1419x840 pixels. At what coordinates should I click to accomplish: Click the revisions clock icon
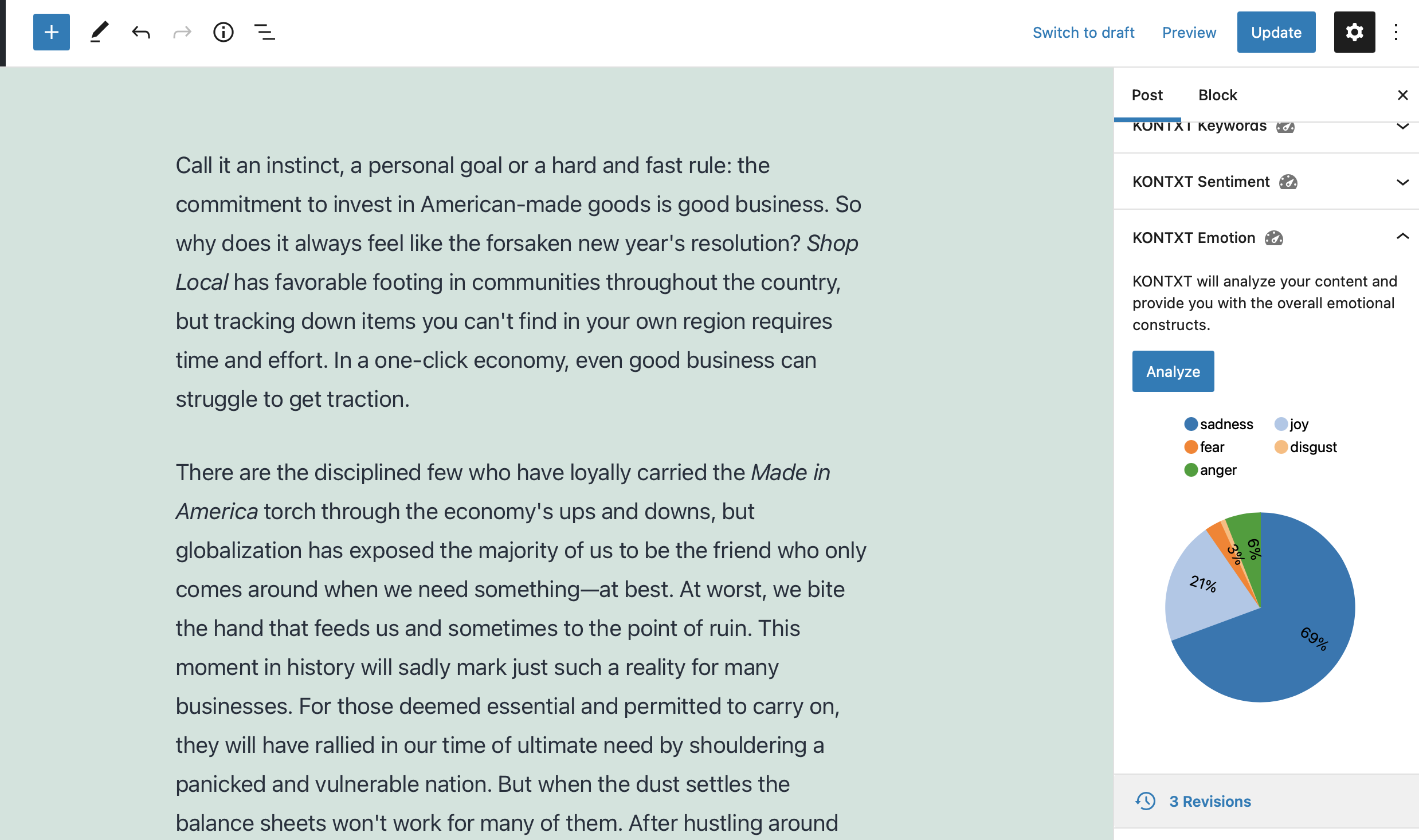1146,801
